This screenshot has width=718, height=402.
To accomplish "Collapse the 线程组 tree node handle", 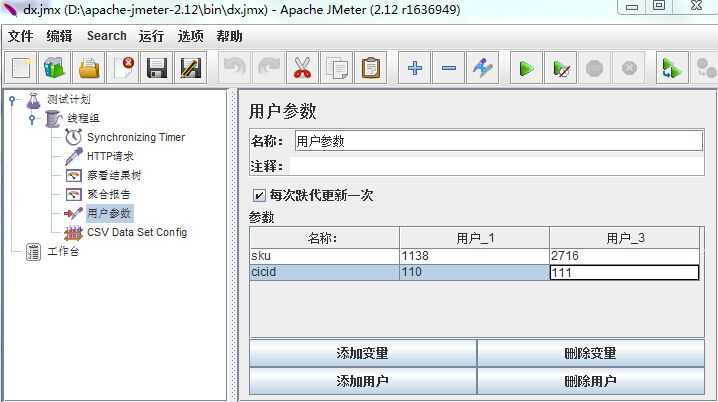I will point(32,119).
